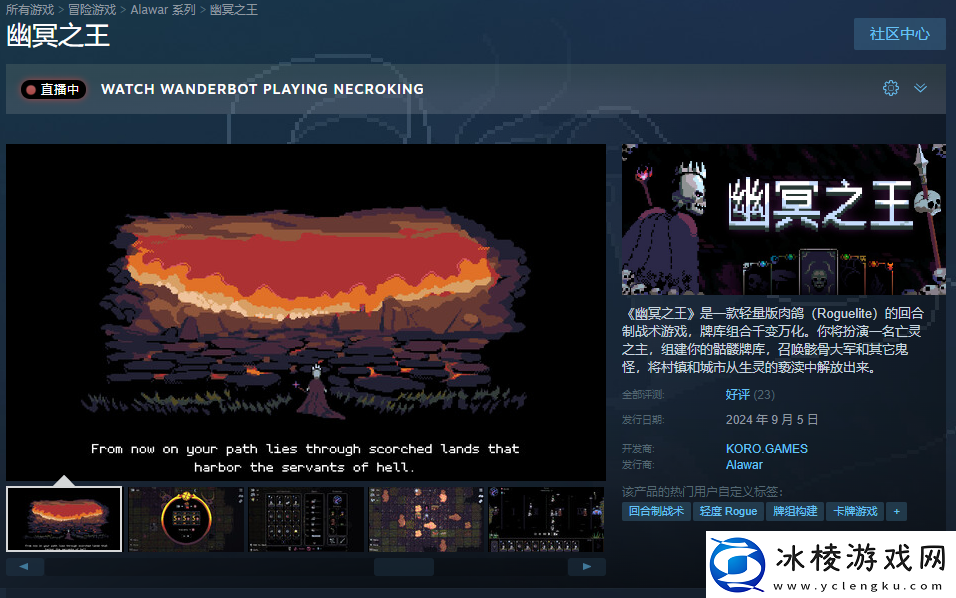Click the 好评 review summary link

coord(737,395)
